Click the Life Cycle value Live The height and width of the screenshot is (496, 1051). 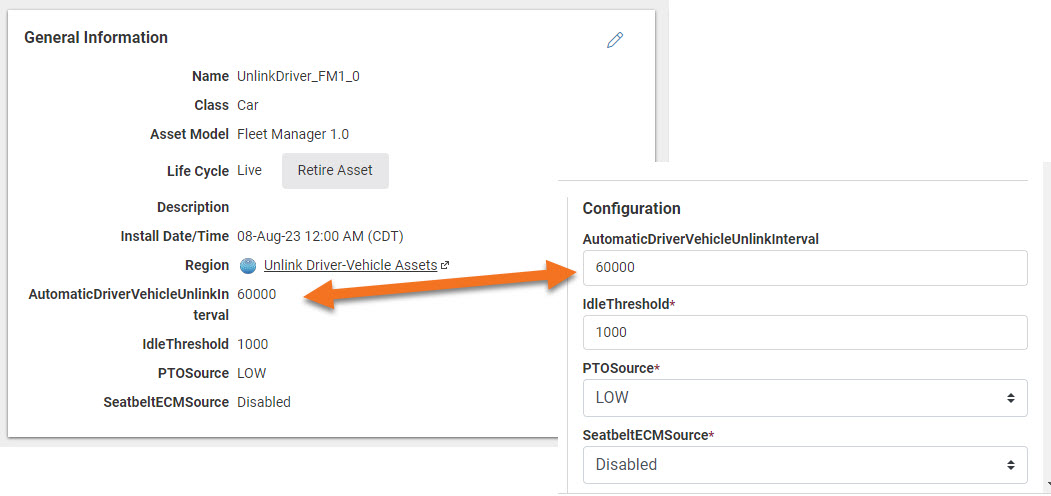coord(249,171)
